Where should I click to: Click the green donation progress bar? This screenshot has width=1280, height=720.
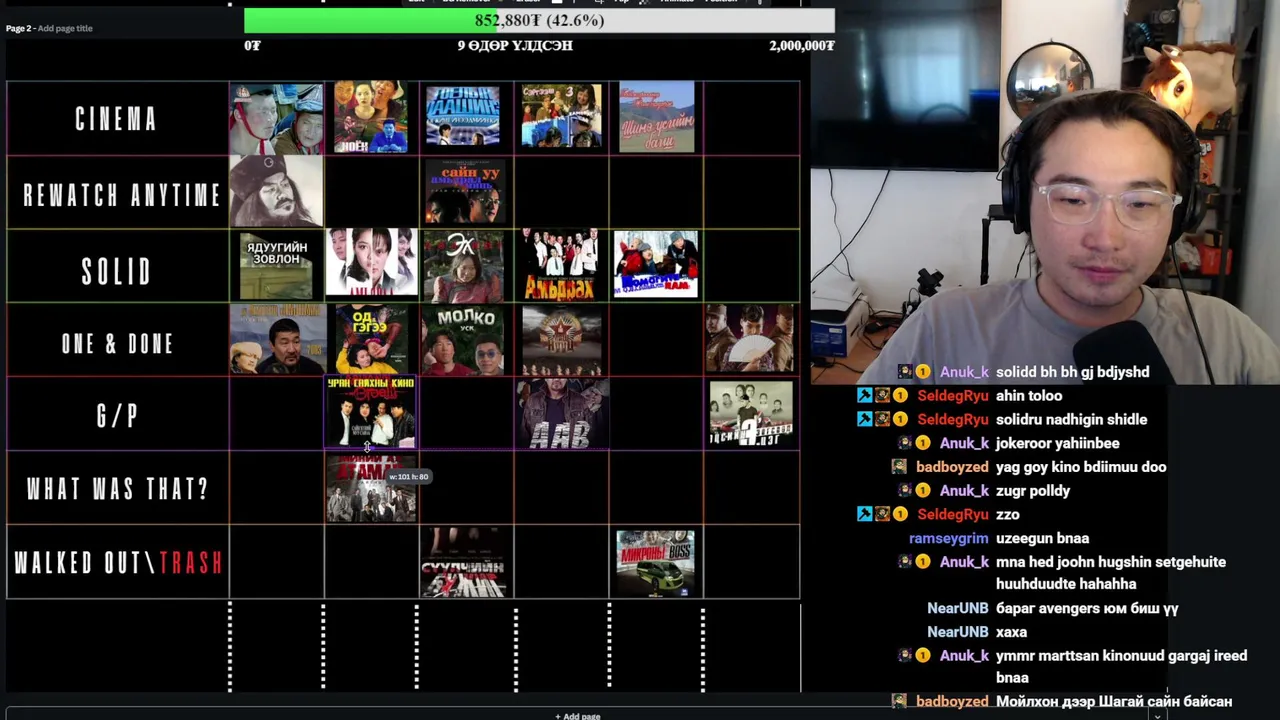point(539,20)
